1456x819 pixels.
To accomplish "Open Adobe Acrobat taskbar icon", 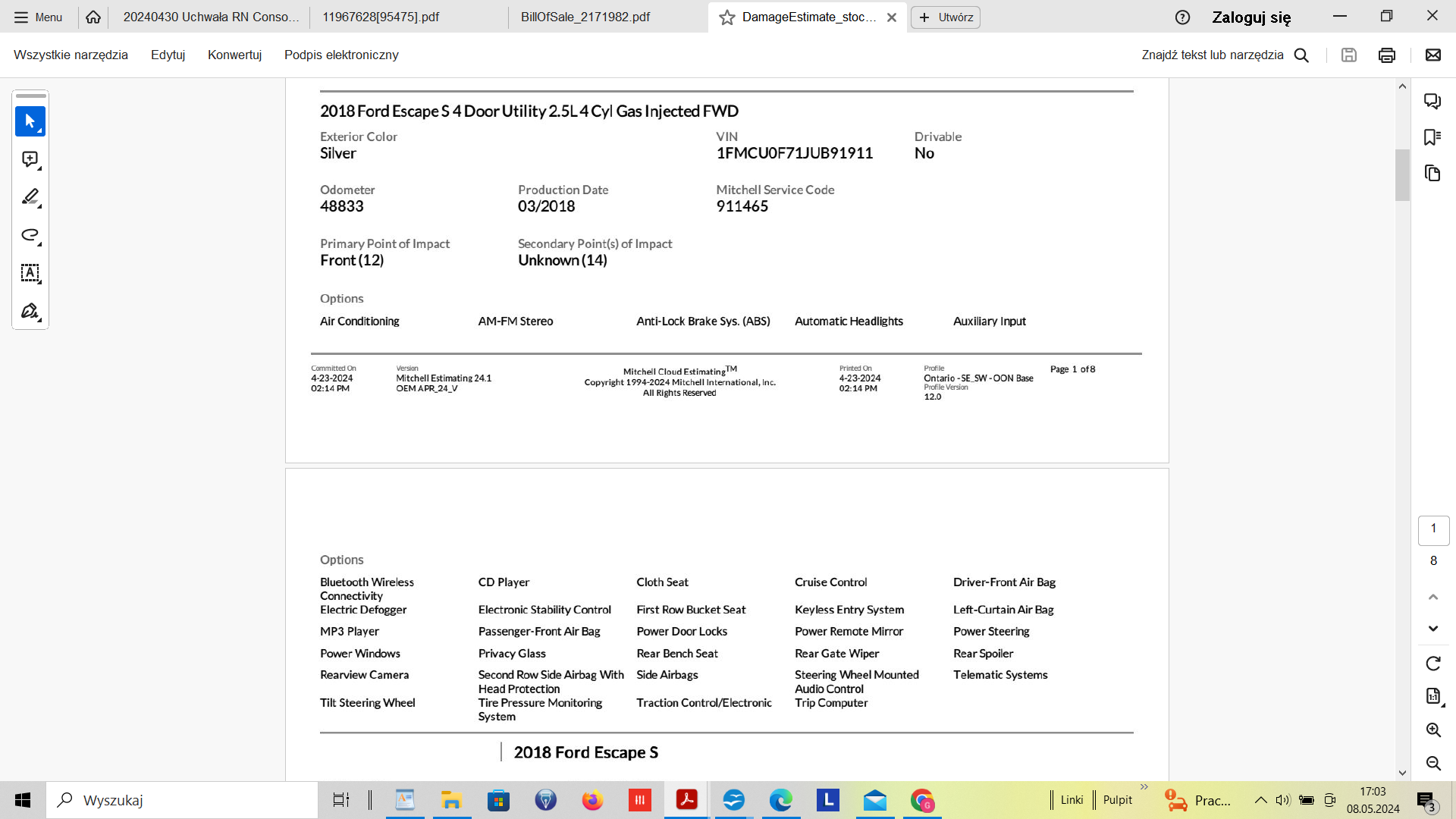I will click(x=687, y=800).
